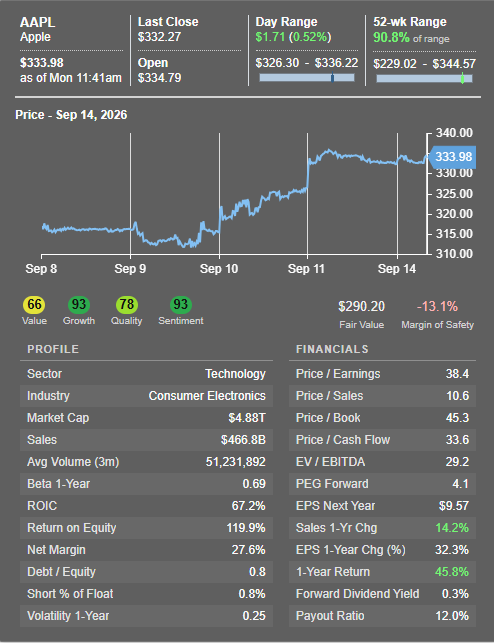Select the Avg Volume value 51,231,892
This screenshot has width=494, height=643.
tap(235, 462)
